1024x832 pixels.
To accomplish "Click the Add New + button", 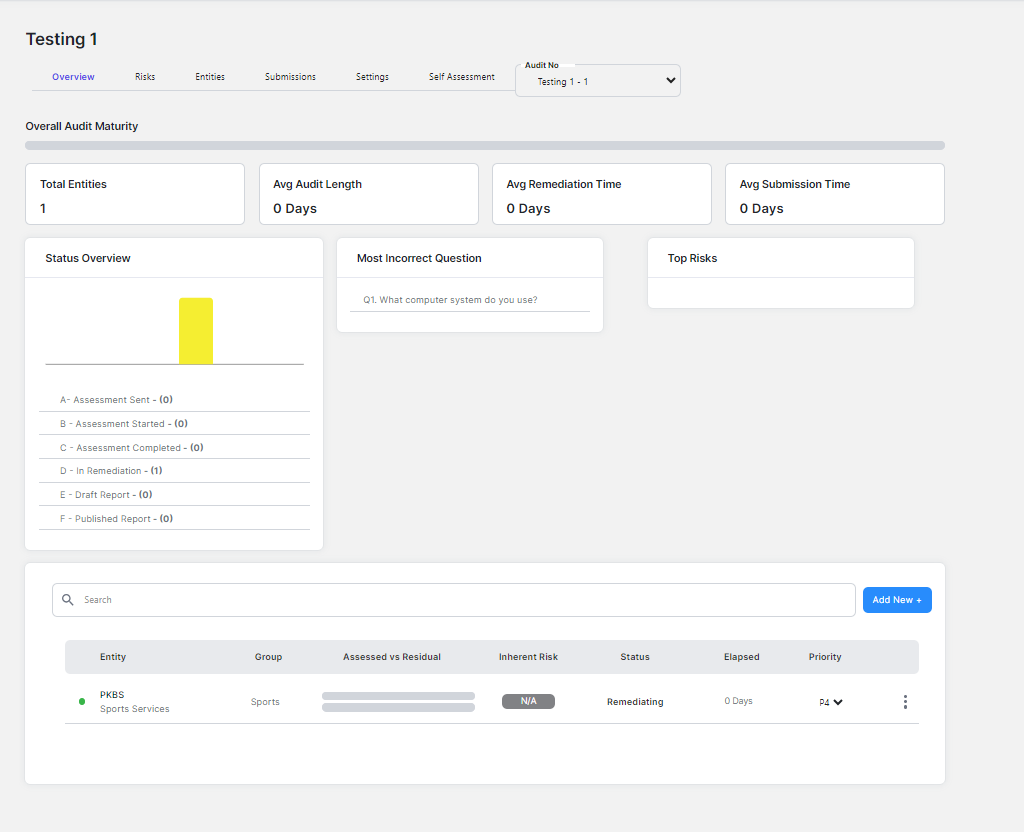I will point(897,600).
